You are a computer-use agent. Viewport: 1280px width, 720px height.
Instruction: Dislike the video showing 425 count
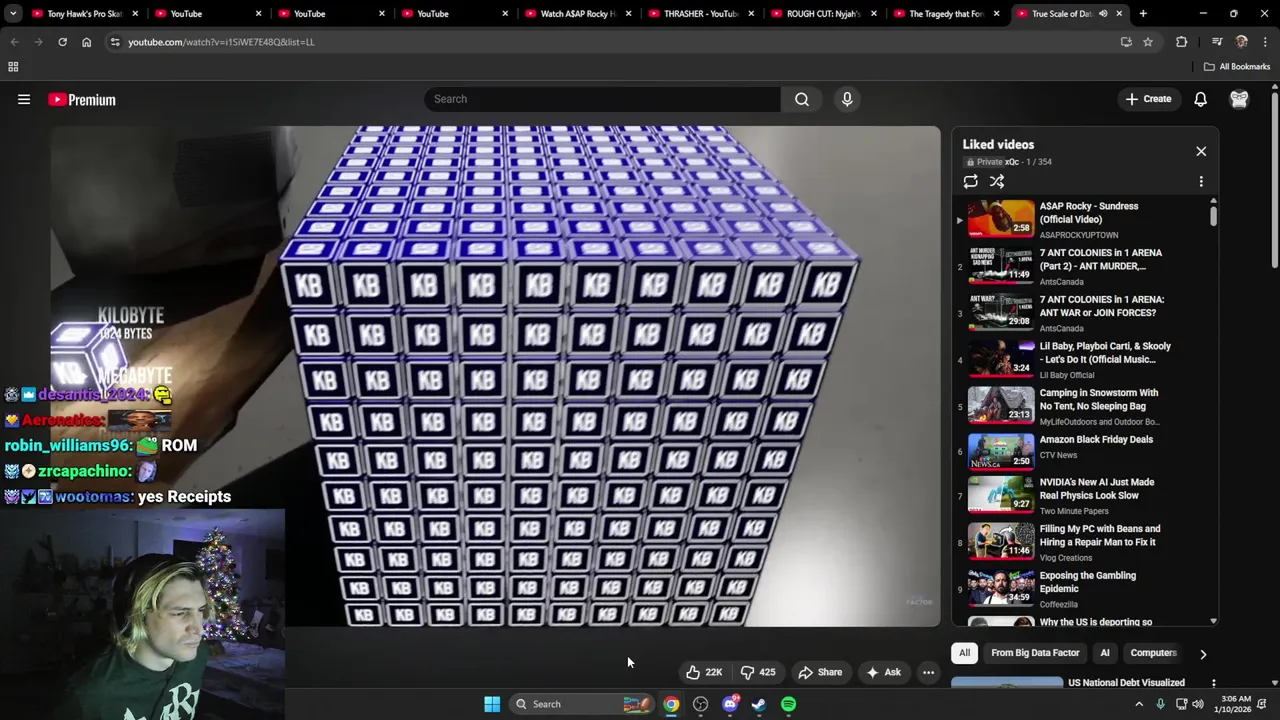(757, 672)
